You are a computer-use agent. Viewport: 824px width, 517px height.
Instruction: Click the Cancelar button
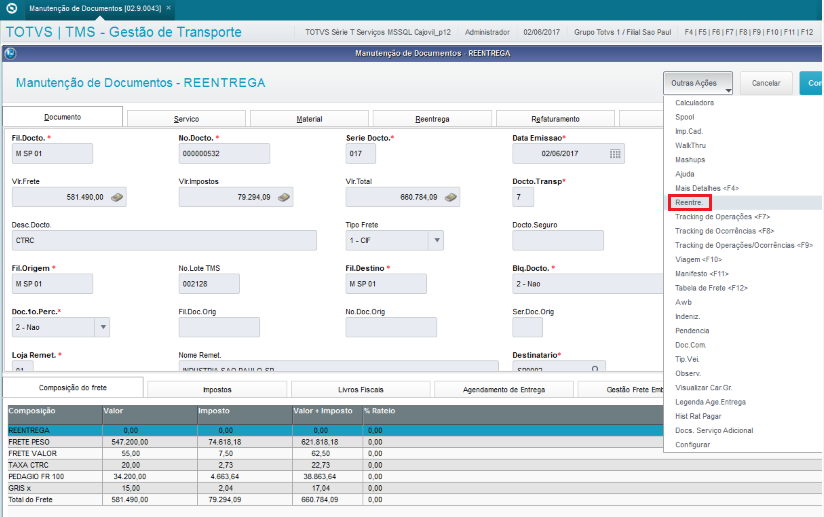click(x=766, y=83)
